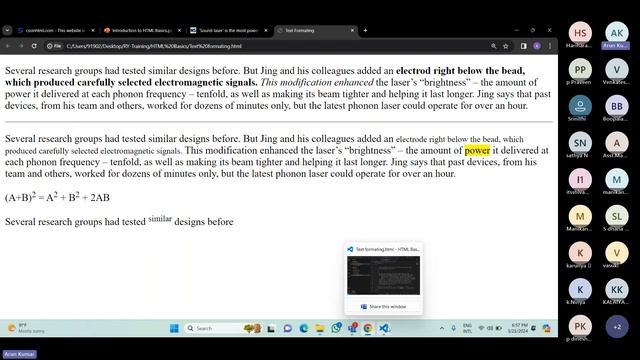This screenshot has height=360, width=640.
Task: Open the Chrome three-dot menu
Action: point(550,46)
